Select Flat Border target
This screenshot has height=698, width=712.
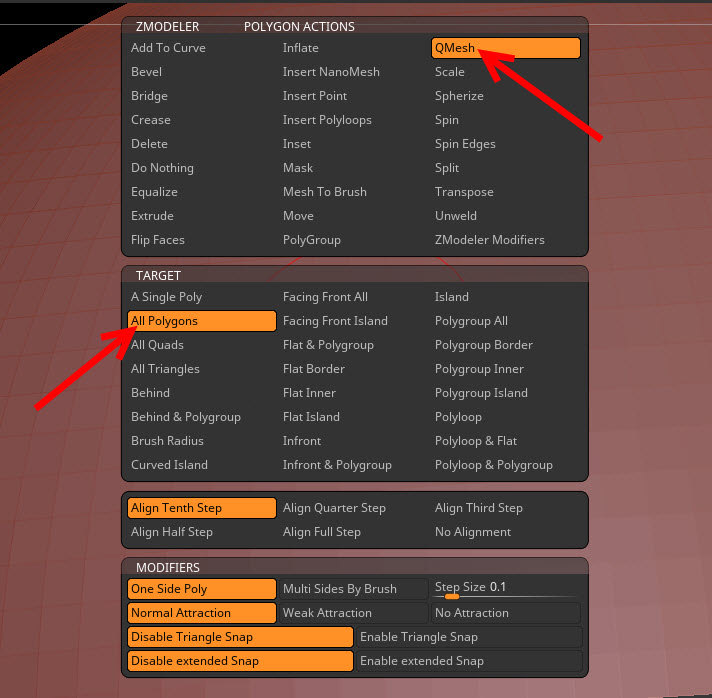point(314,369)
